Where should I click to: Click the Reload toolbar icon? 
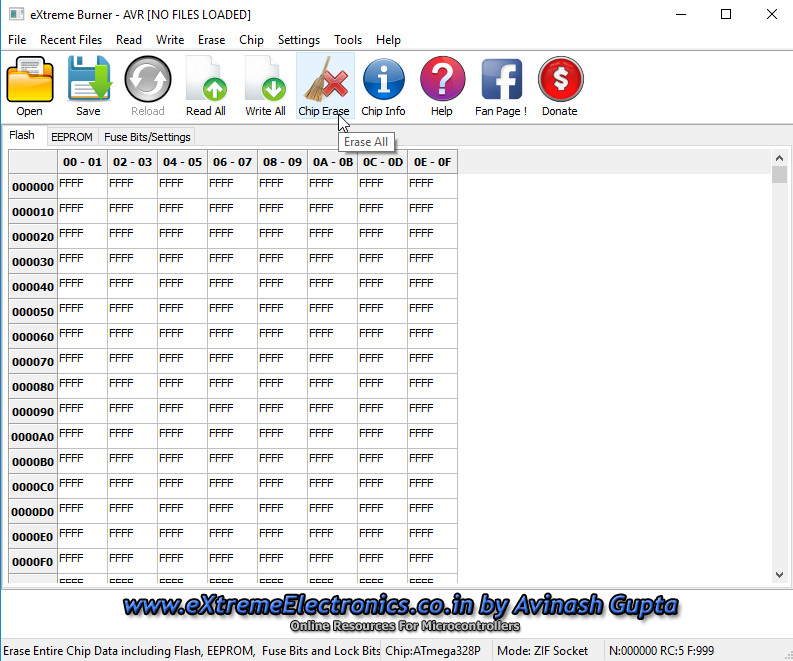pyautogui.click(x=148, y=86)
